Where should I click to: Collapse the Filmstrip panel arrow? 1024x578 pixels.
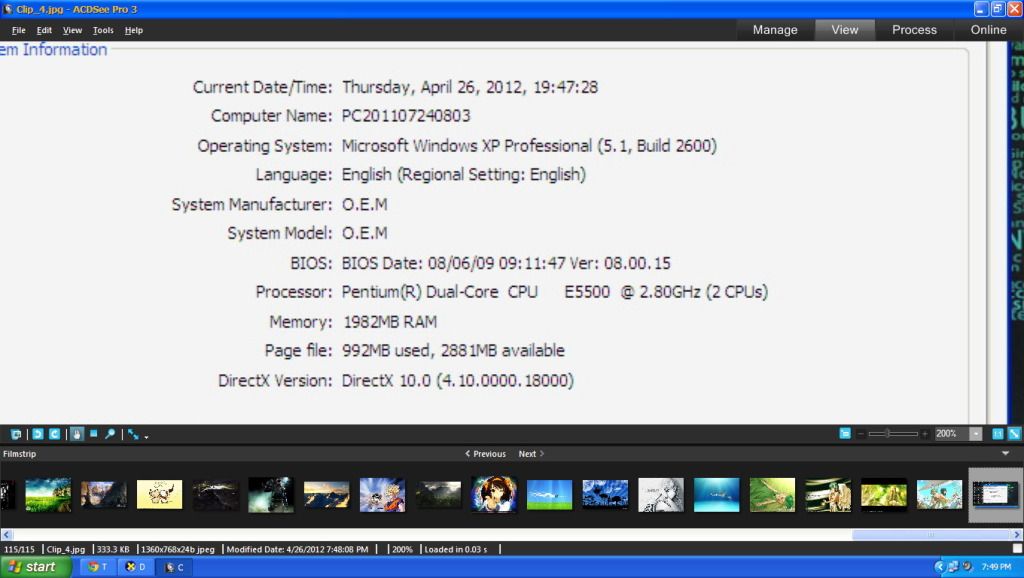coord(1006,453)
